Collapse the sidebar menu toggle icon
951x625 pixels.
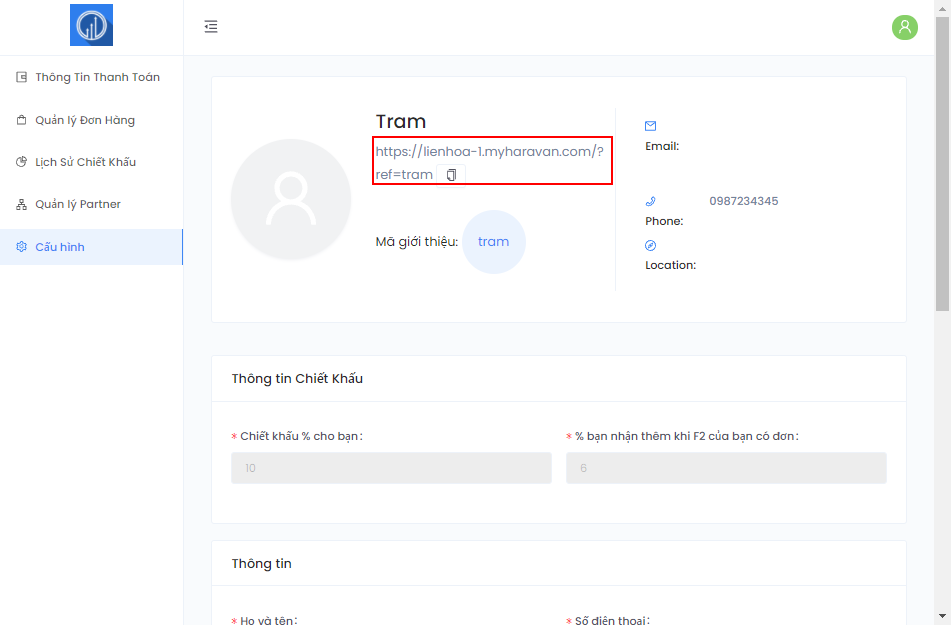(x=210, y=26)
